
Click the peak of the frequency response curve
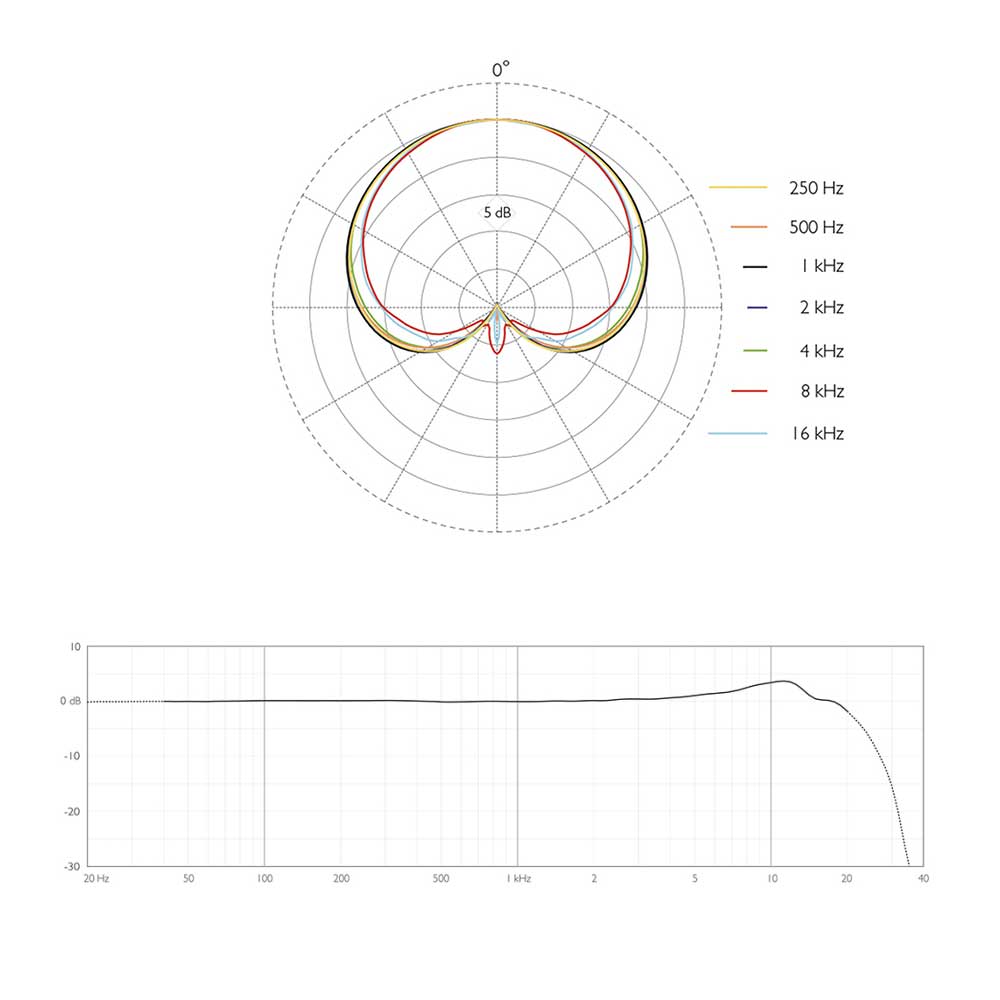[x=788, y=681]
